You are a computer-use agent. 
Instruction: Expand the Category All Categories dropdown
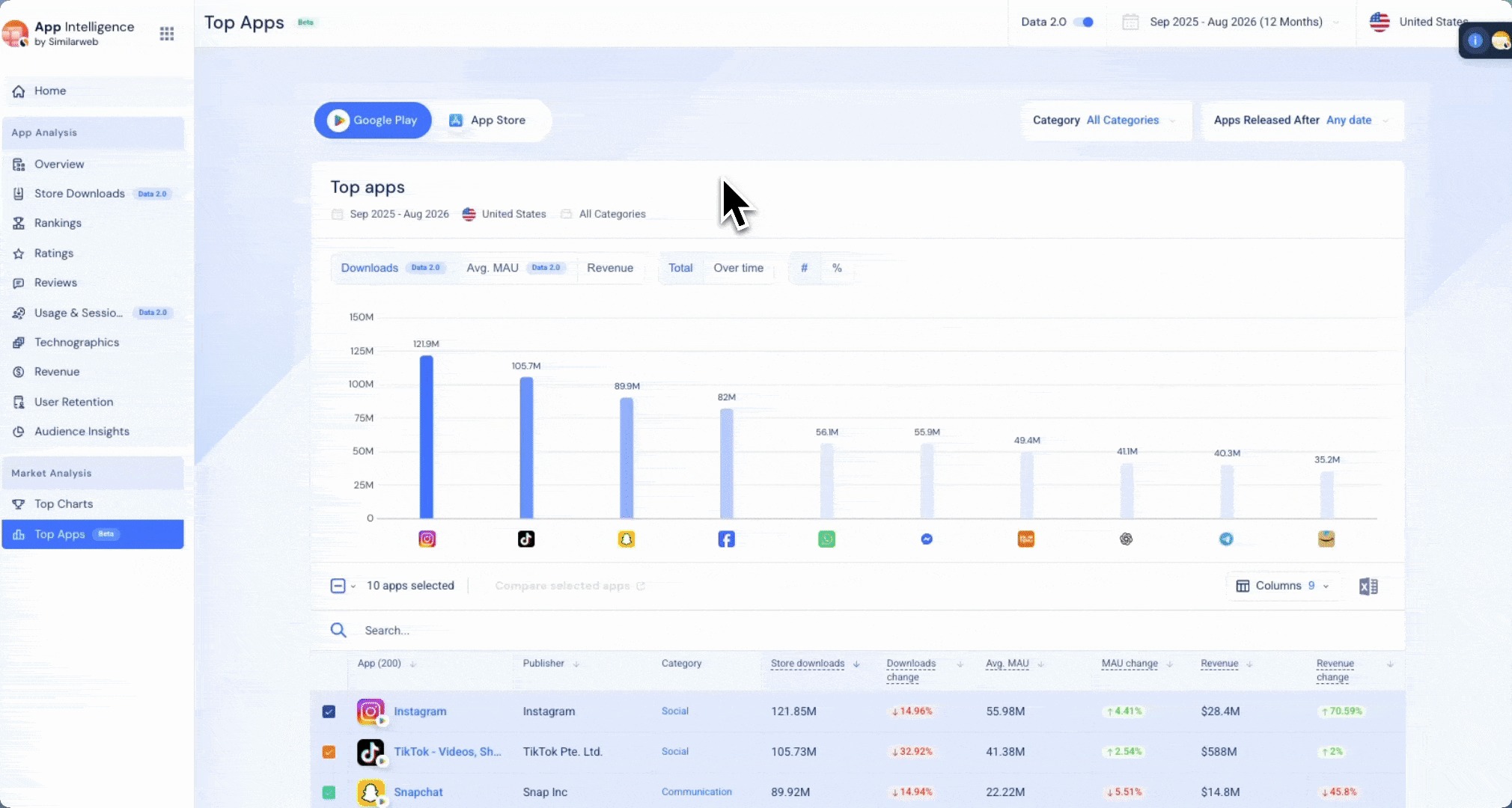click(1106, 120)
